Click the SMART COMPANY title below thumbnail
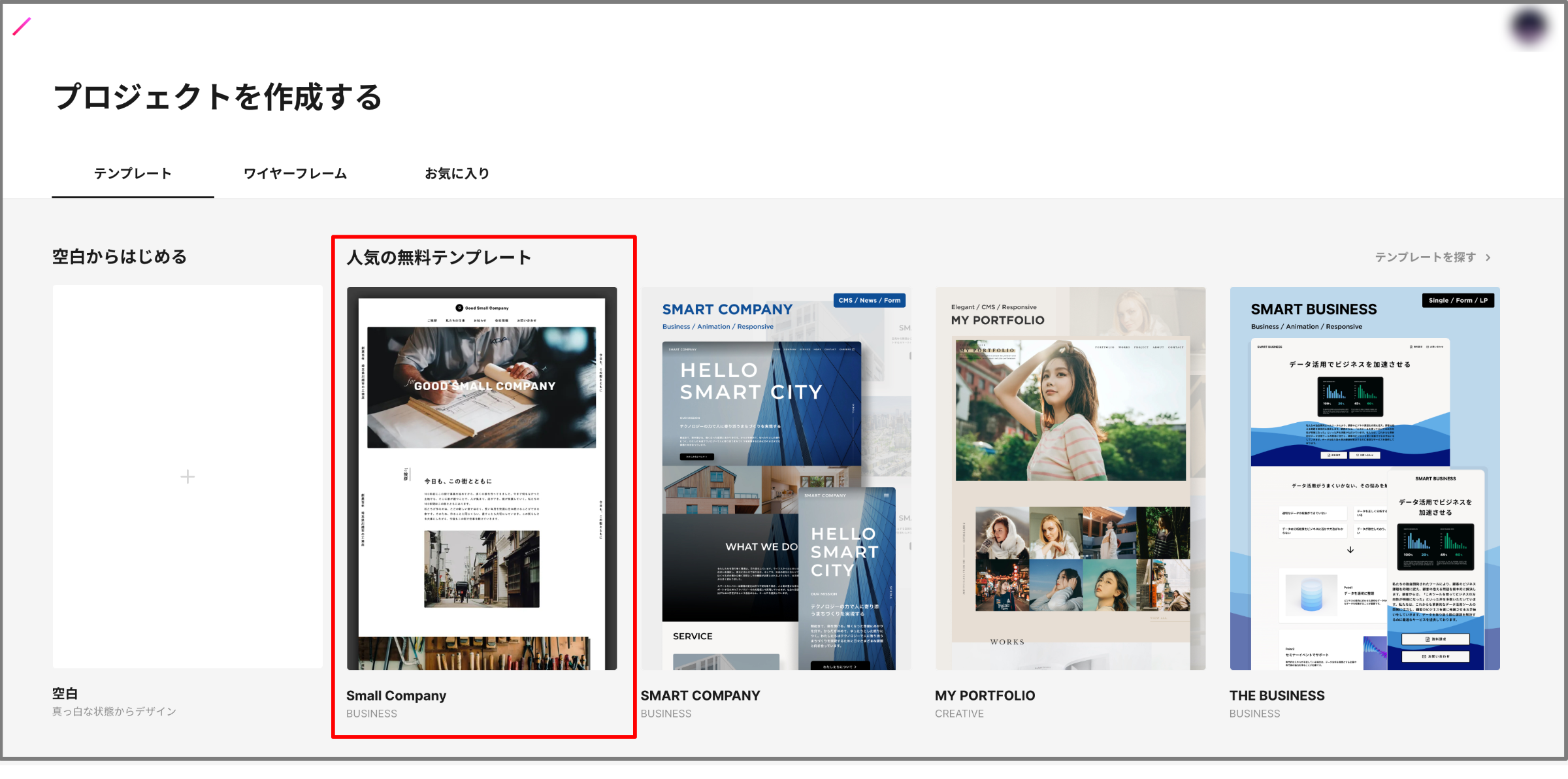 [700, 695]
